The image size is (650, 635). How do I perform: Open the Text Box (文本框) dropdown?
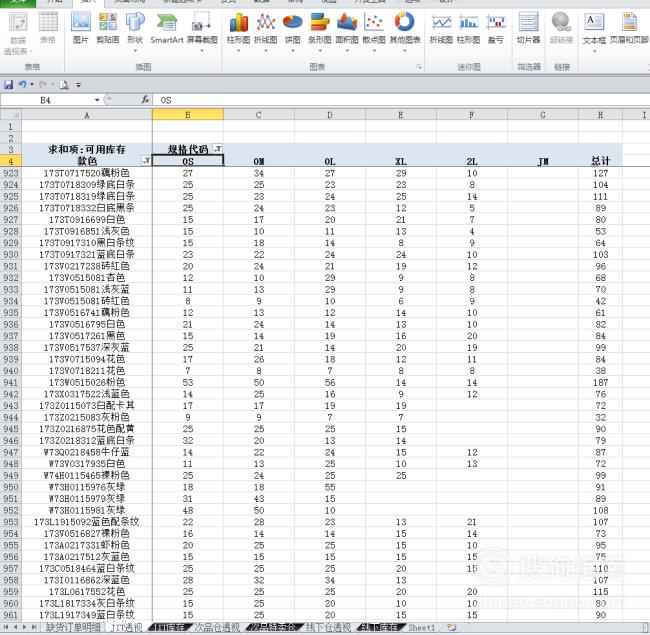coord(594,51)
